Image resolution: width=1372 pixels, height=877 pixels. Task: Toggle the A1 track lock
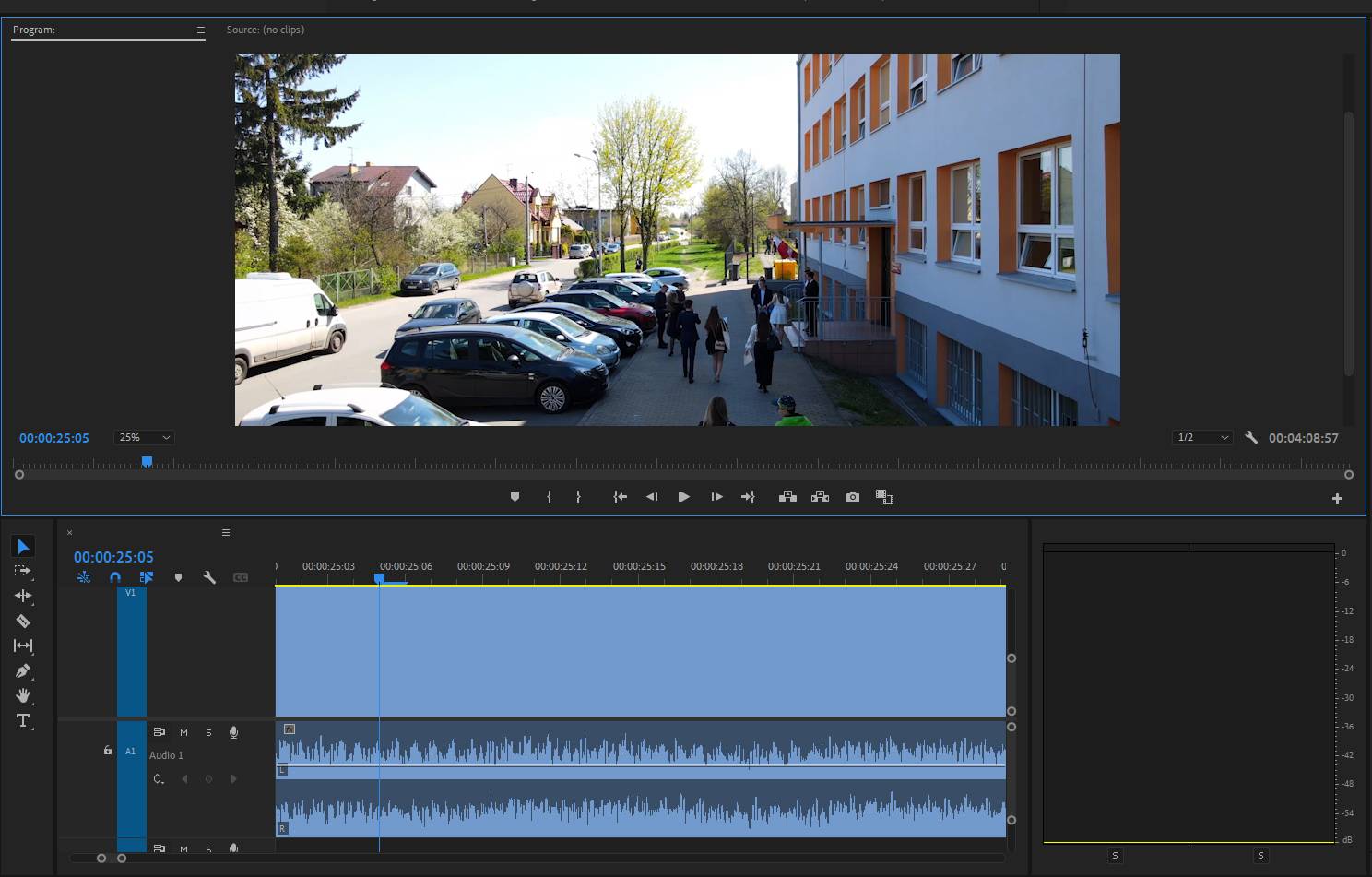click(108, 751)
